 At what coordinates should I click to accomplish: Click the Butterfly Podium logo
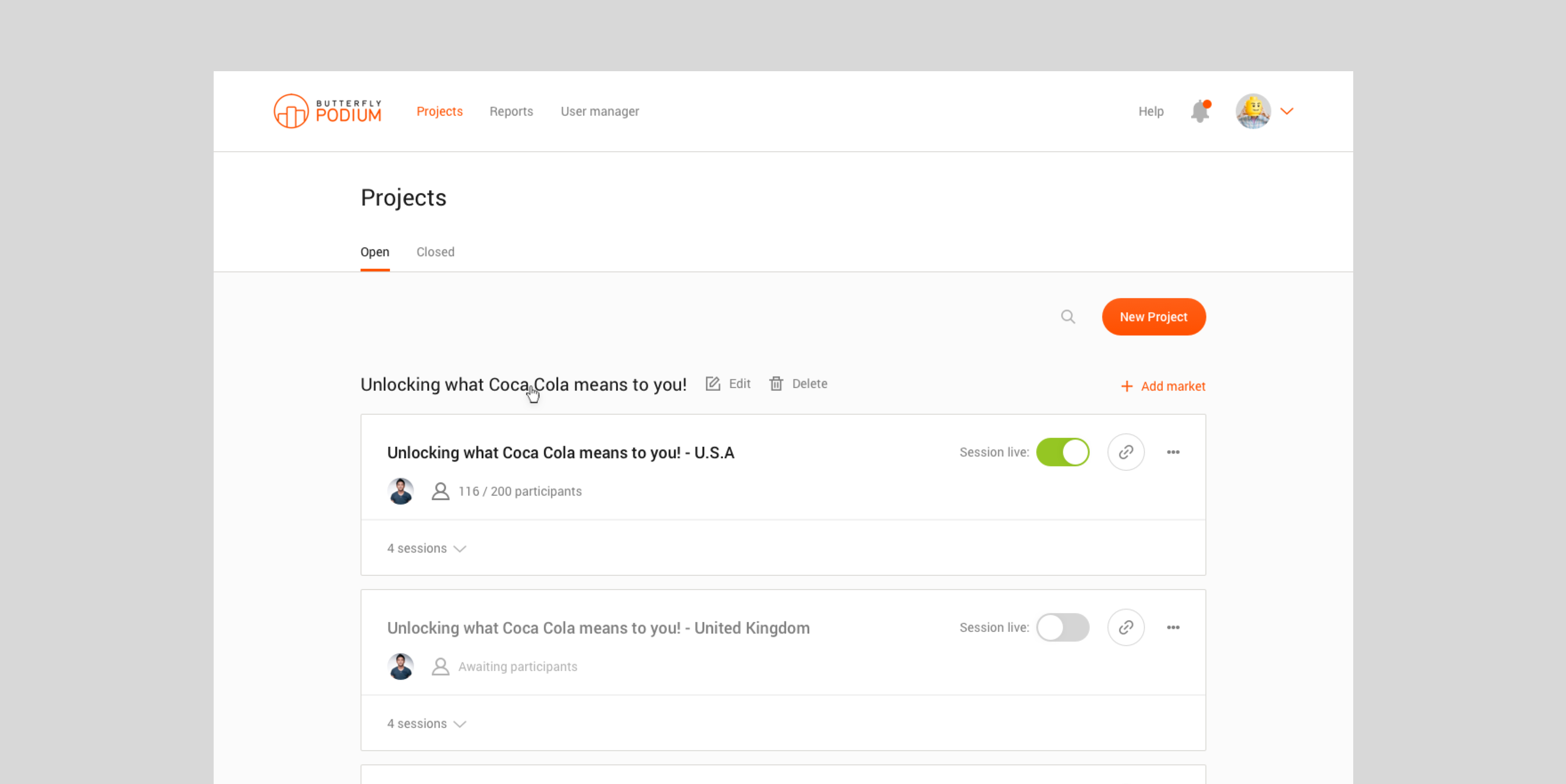(328, 111)
